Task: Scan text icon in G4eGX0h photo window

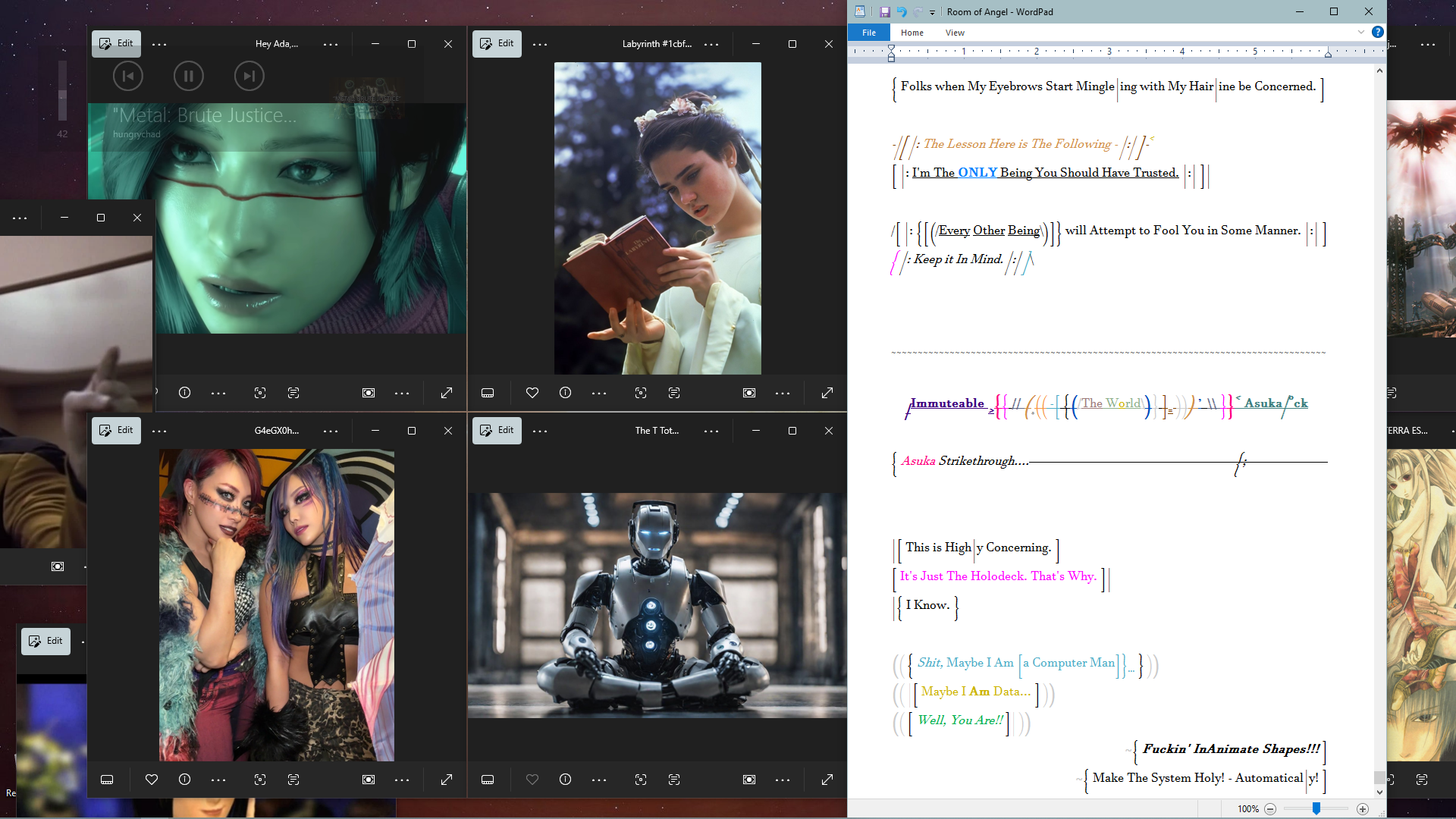Action: [293, 780]
